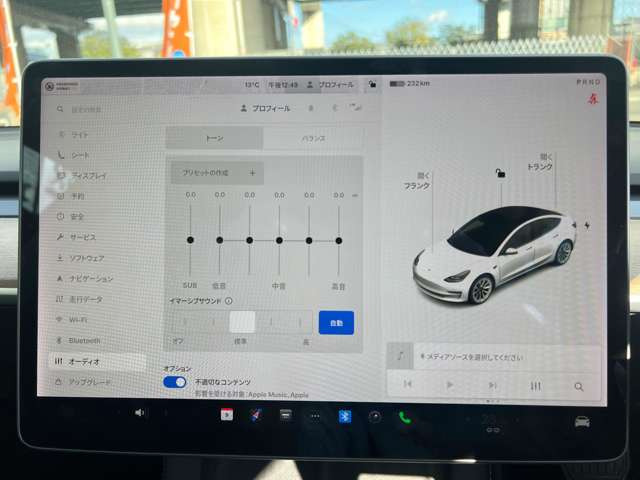
Task: Tap the Bluetooth icon in bottom dock
Action: (345, 416)
